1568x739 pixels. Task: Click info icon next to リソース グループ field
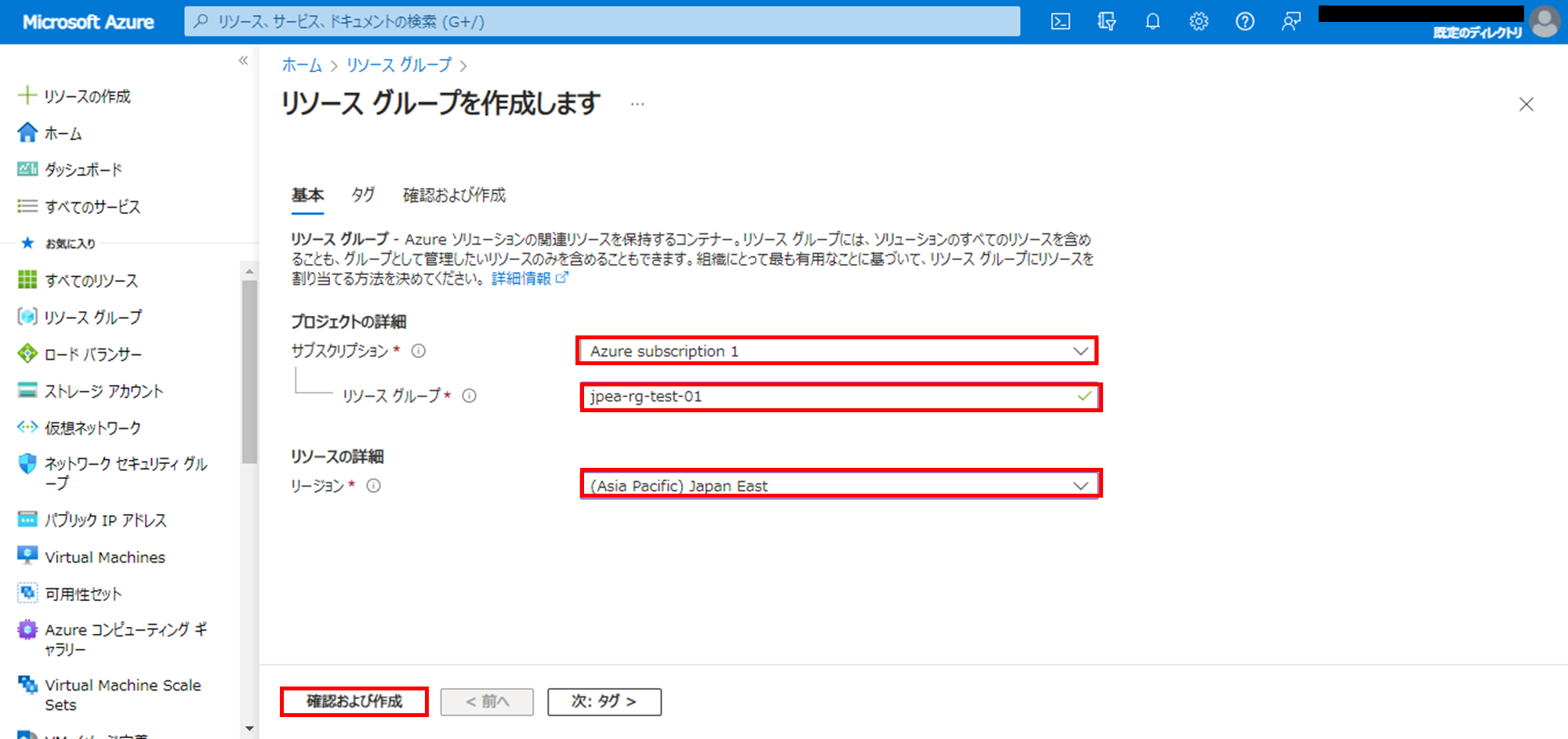pos(469,396)
